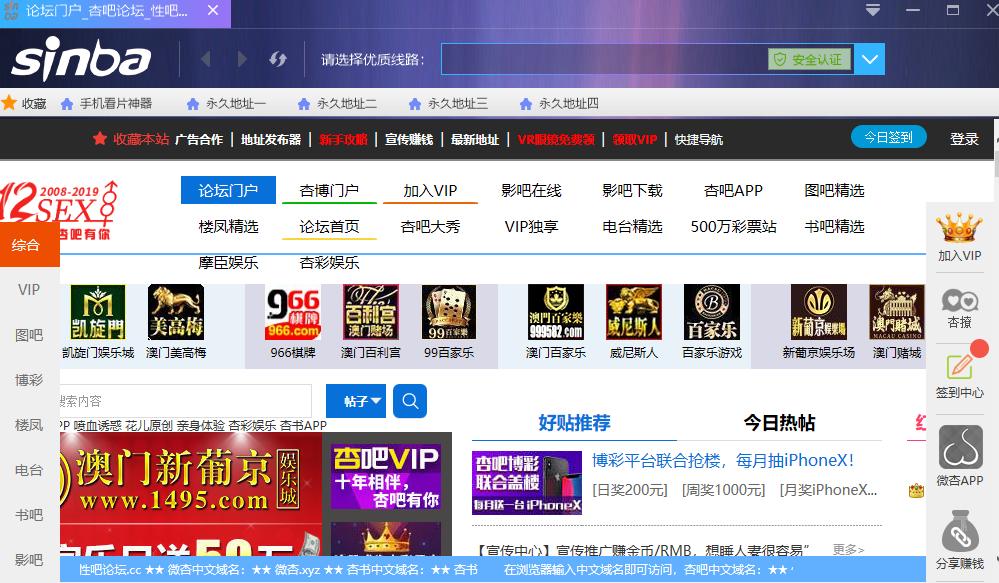Go forward with the right arrow button
Screen dimensions: 999x583
242,59
